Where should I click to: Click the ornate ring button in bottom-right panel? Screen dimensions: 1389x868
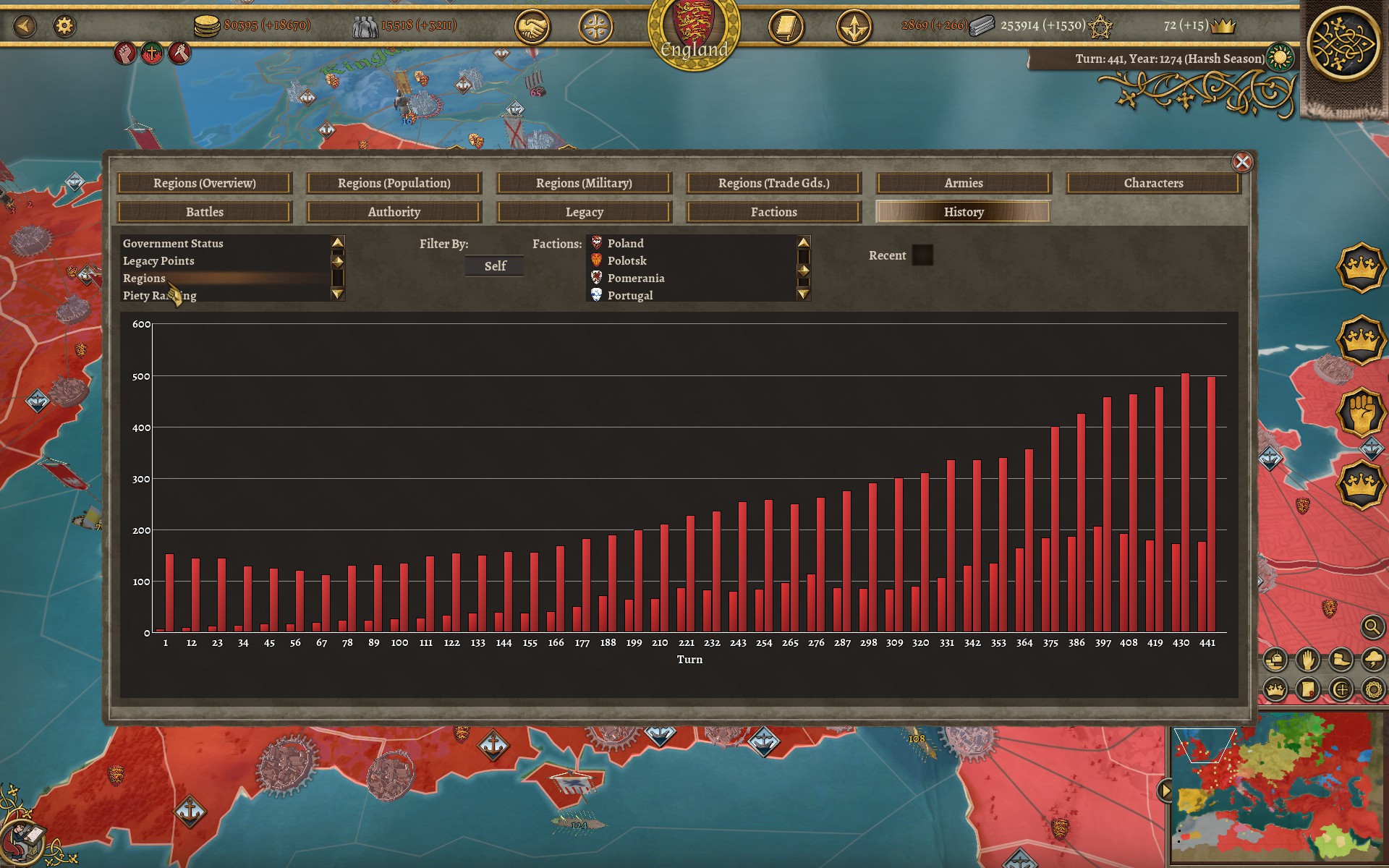click(1373, 689)
